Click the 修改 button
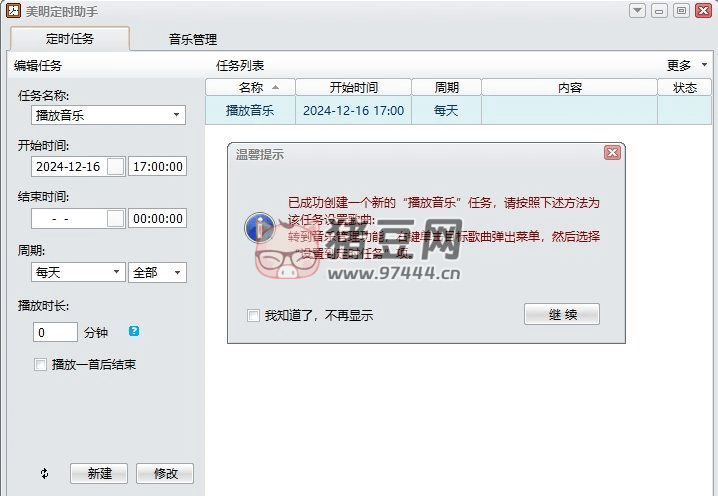This screenshot has width=718, height=496. click(x=165, y=473)
